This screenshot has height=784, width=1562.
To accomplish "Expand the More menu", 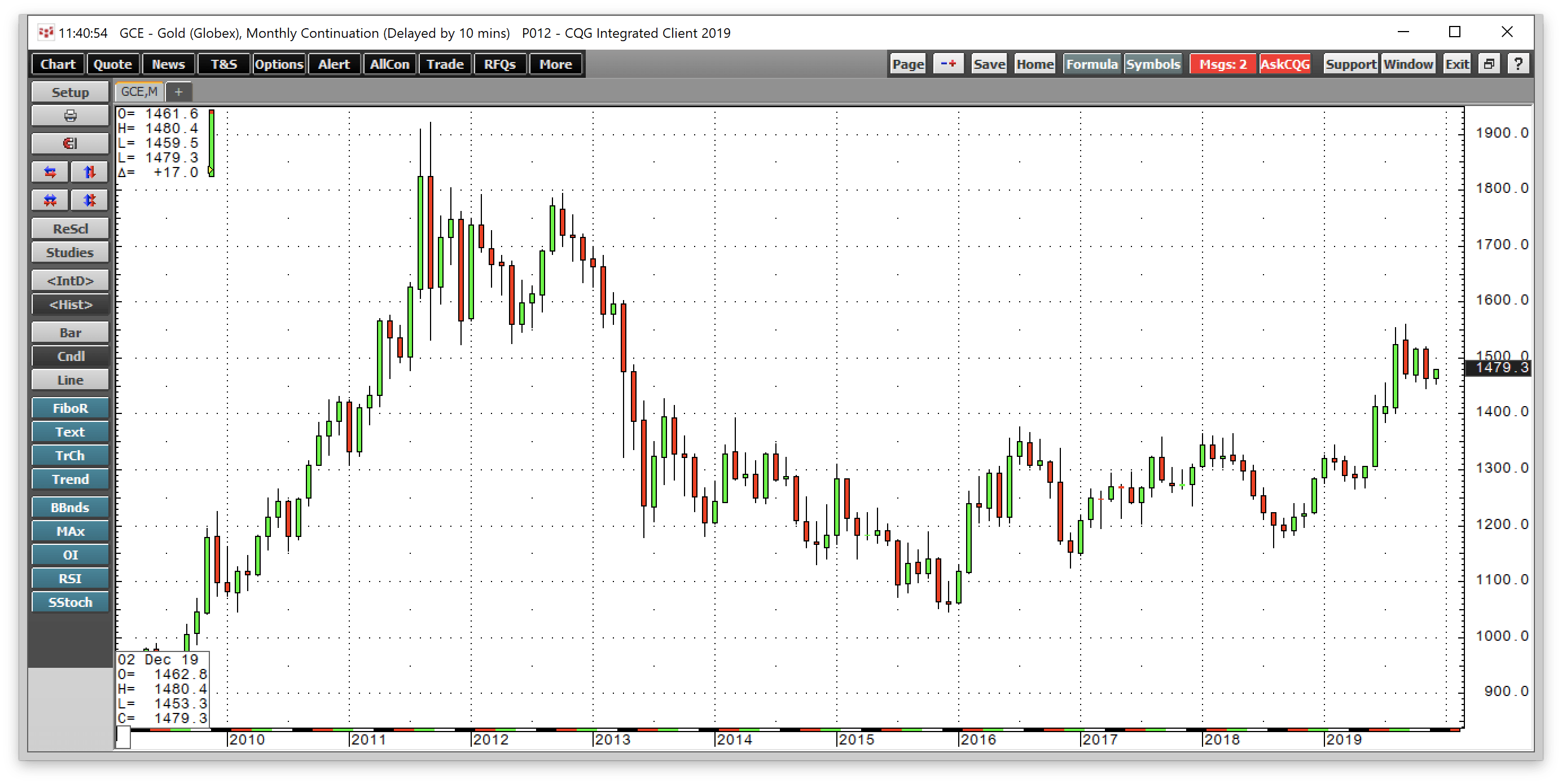I will click(x=556, y=64).
